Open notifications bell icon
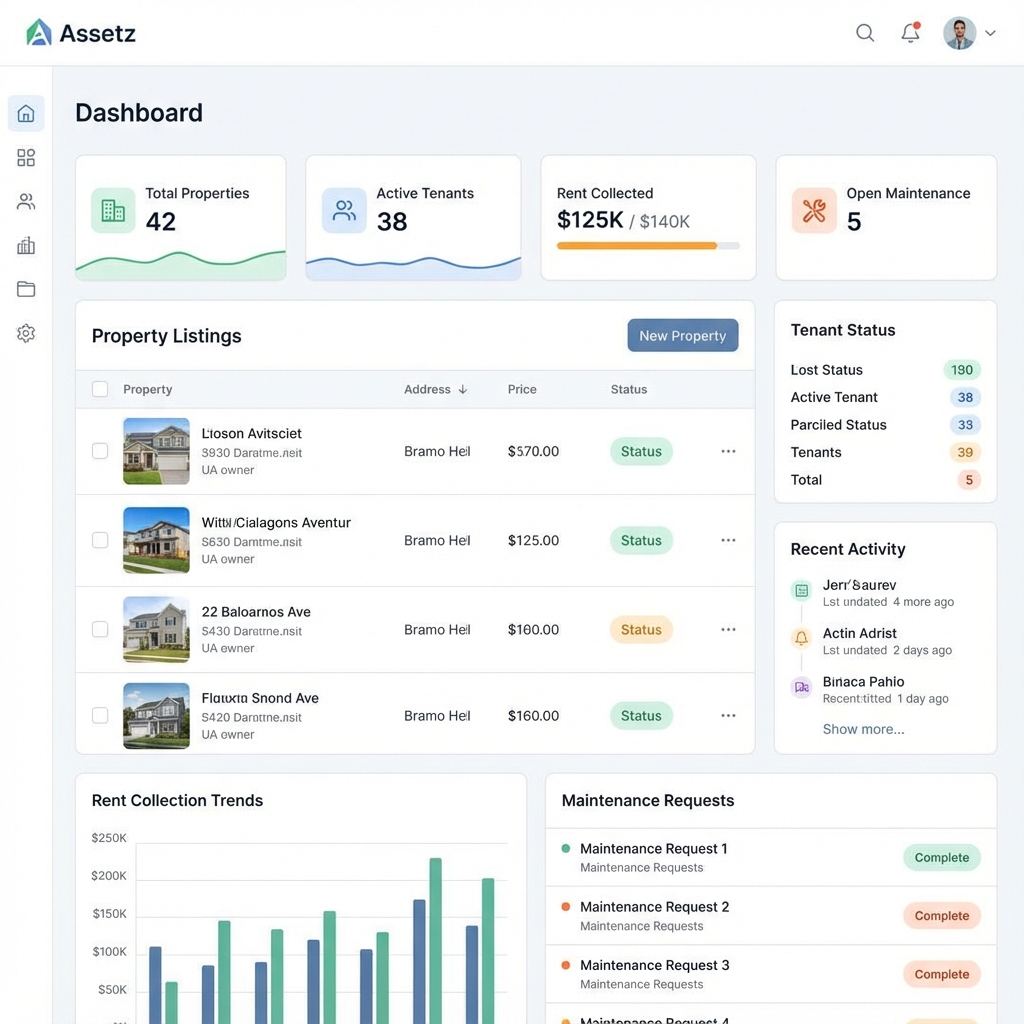This screenshot has height=1024, width=1024. point(910,33)
